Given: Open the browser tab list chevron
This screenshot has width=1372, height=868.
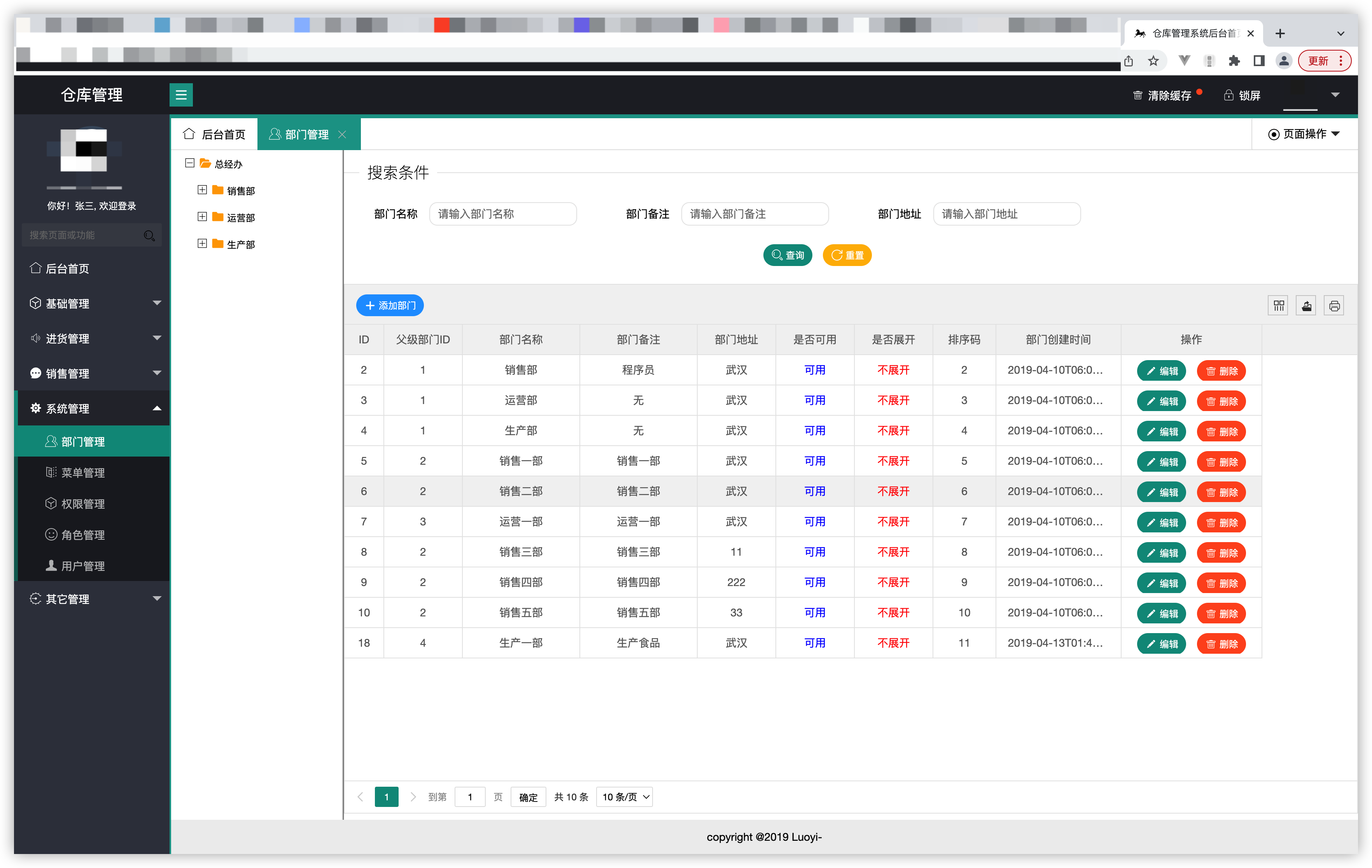Looking at the screenshot, I should click(x=1341, y=33).
